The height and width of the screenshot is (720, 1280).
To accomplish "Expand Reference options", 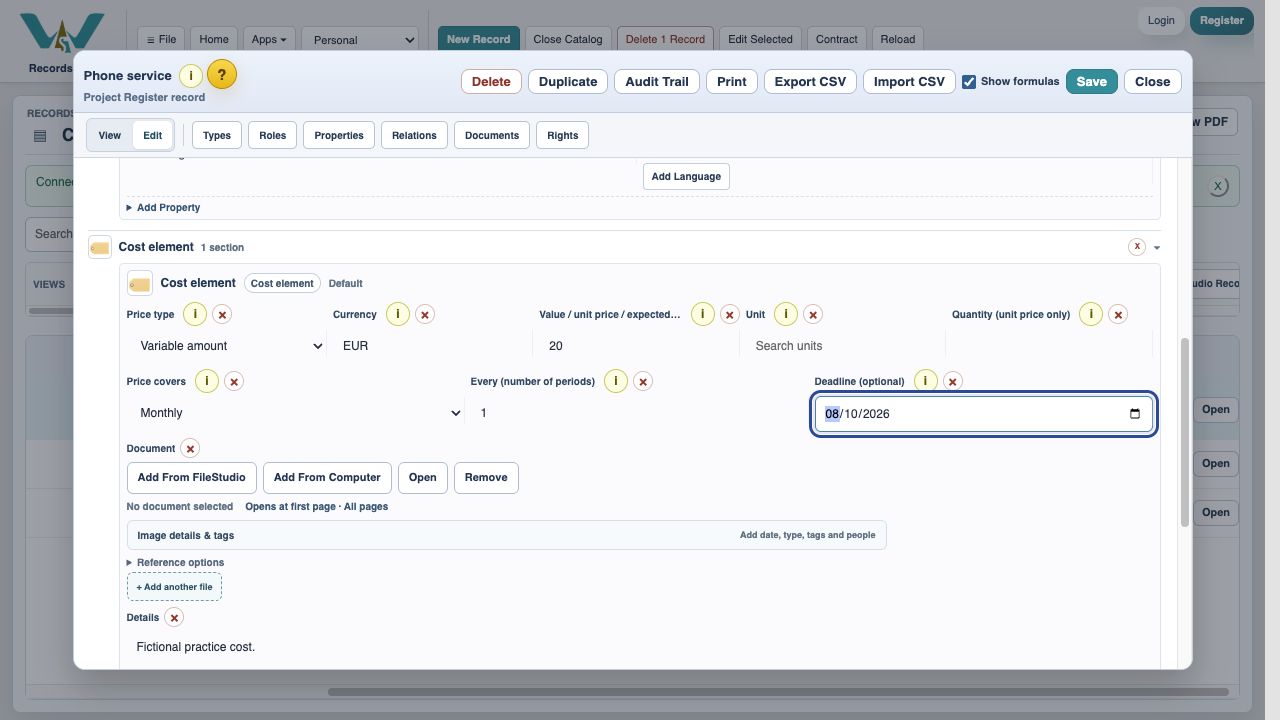I will tap(175, 562).
